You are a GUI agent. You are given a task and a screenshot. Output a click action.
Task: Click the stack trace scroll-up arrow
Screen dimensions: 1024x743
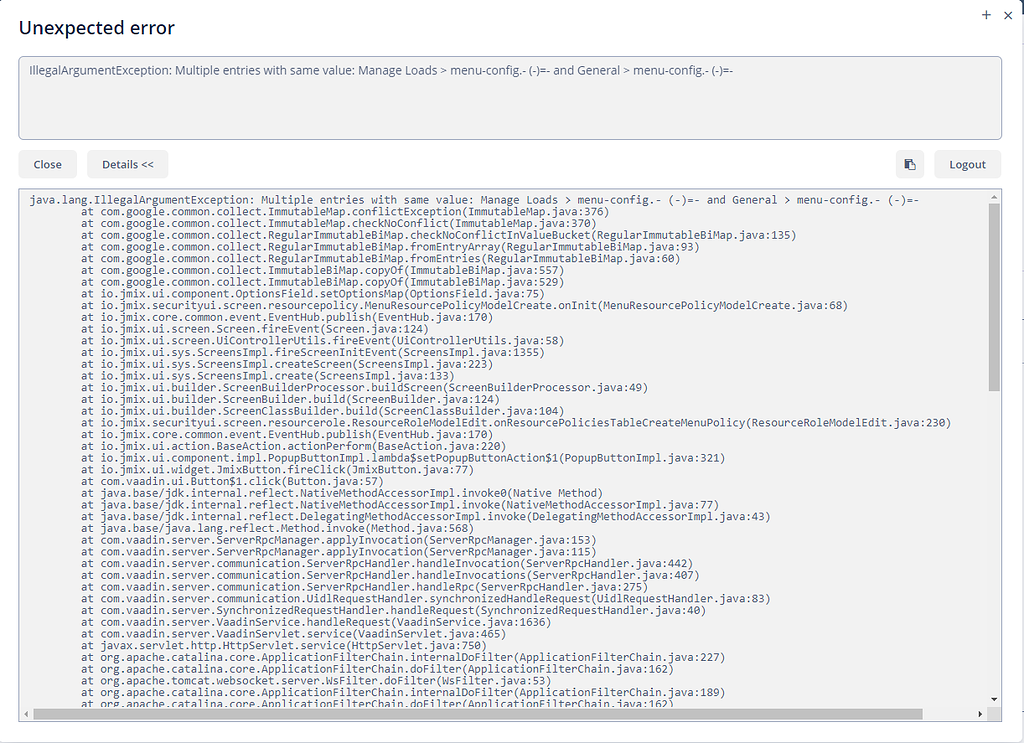click(994, 197)
